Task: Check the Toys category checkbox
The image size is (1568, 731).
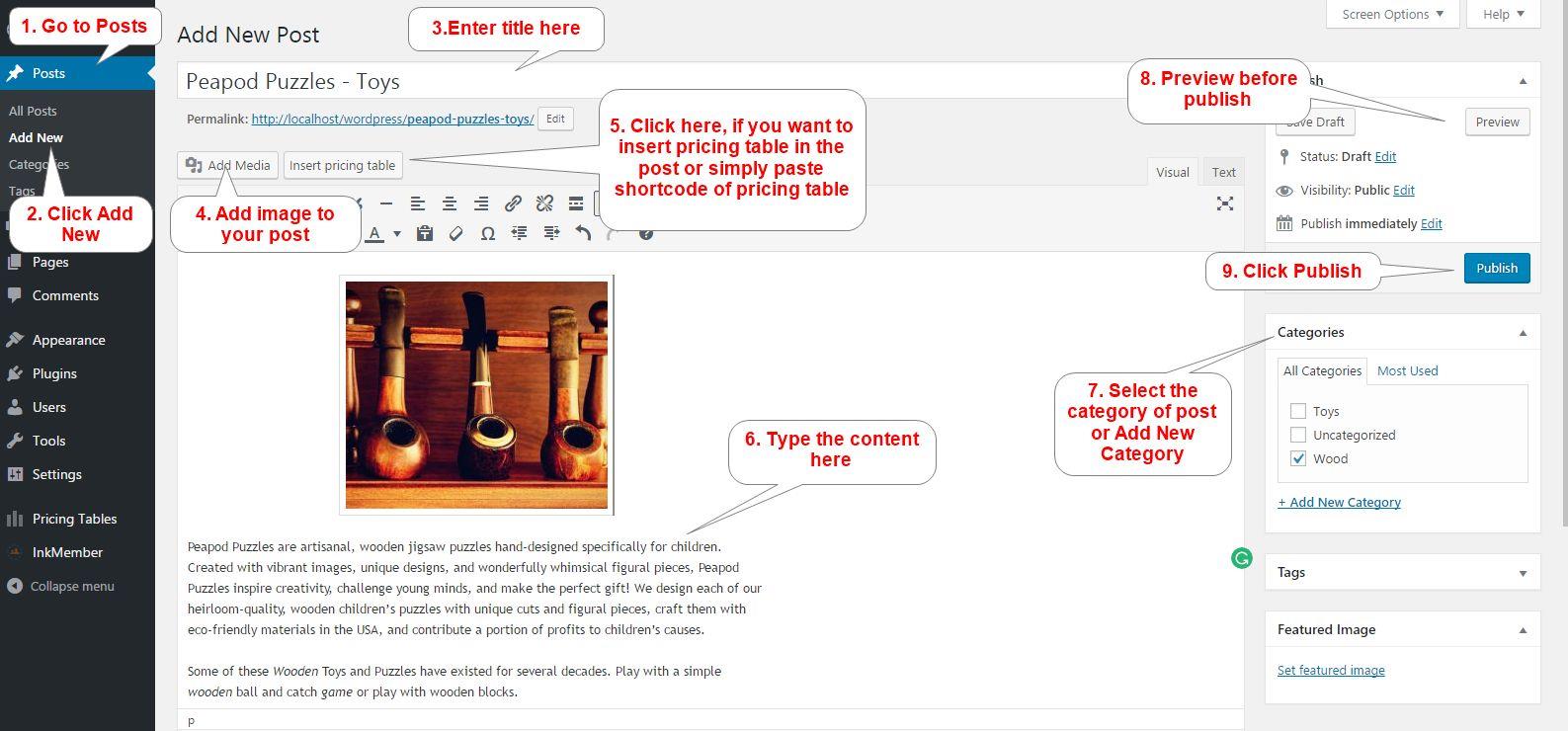Action: 1298,411
